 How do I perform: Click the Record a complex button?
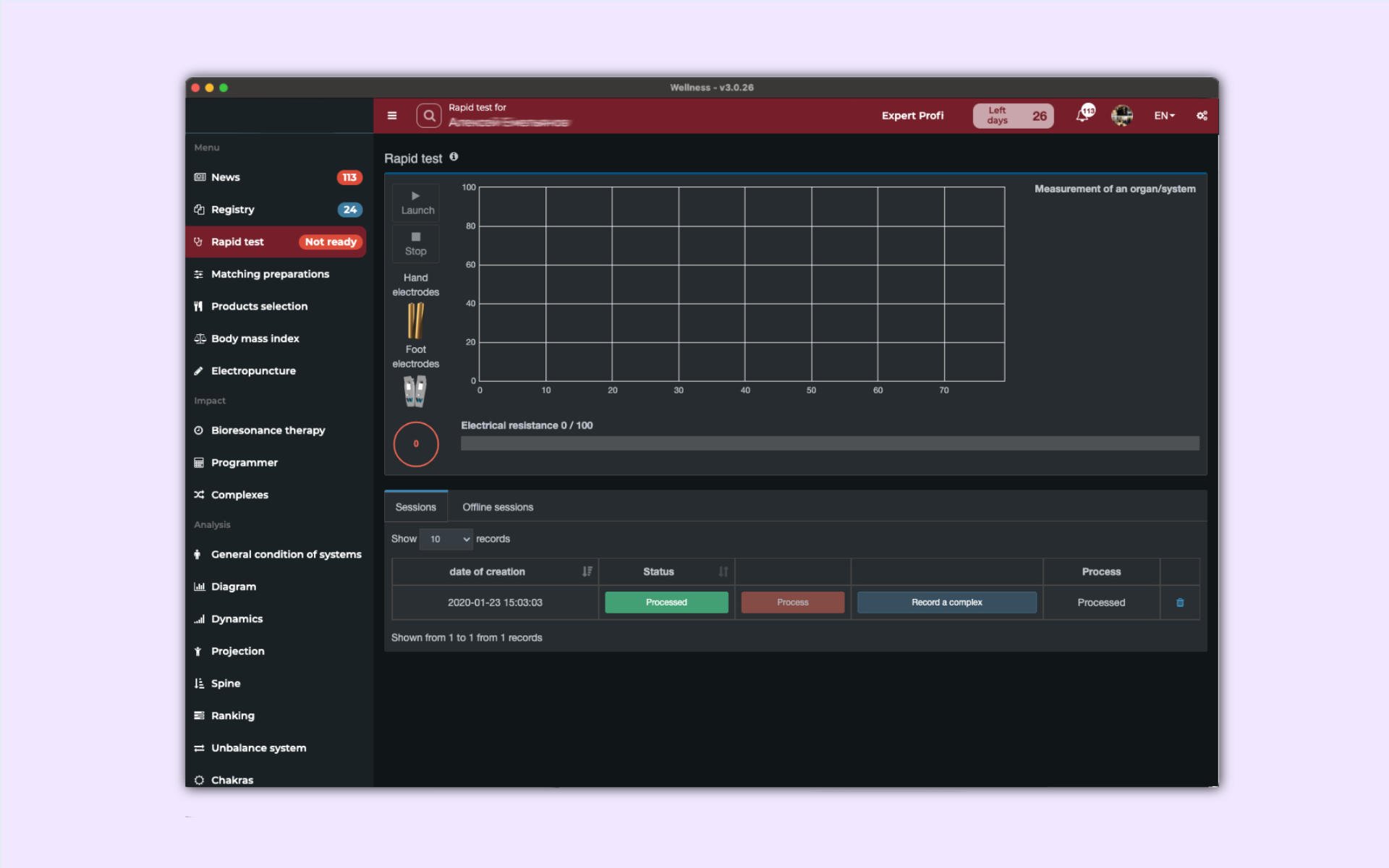[x=947, y=603]
